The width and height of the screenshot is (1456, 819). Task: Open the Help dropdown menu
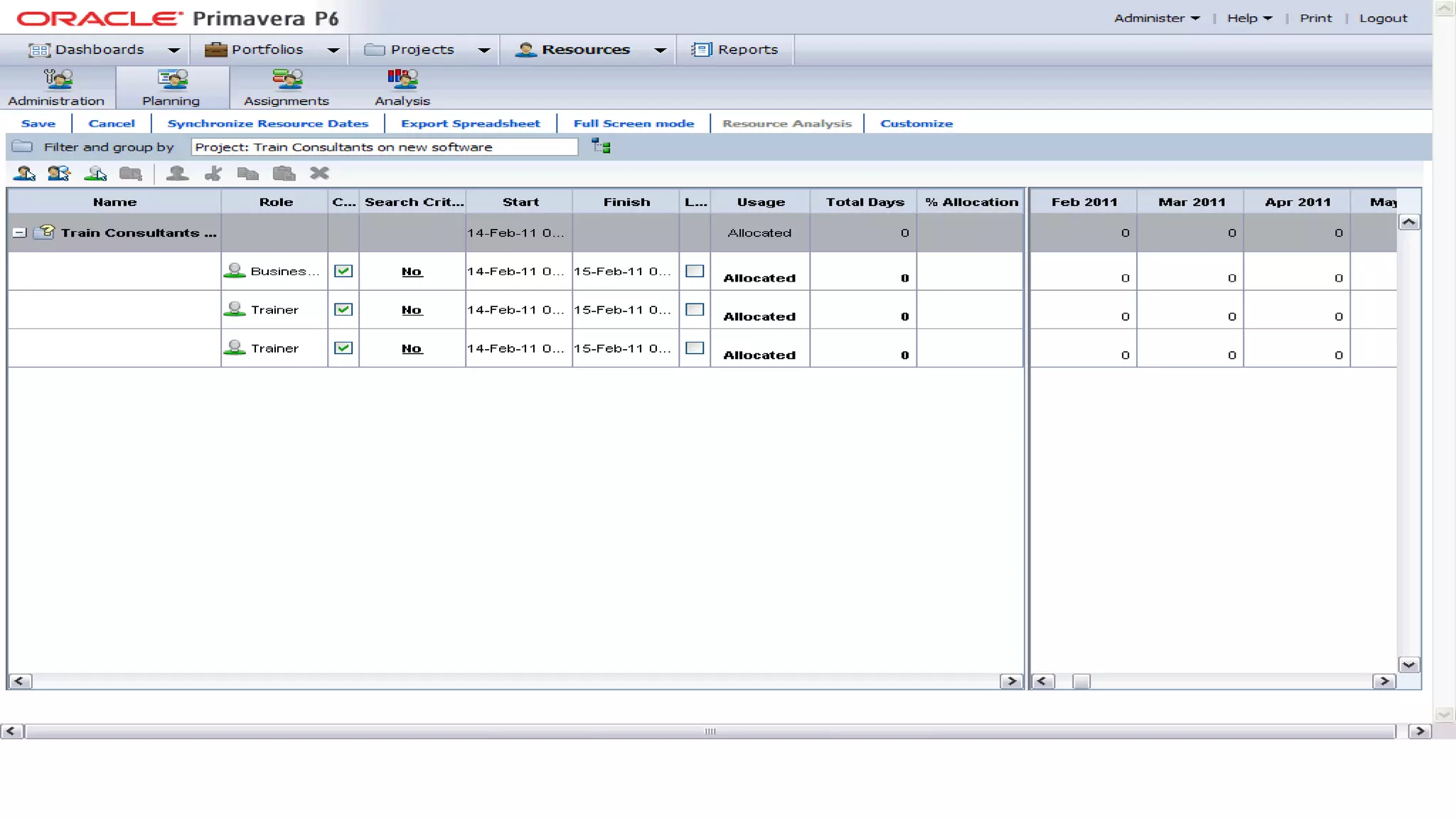click(x=1249, y=18)
